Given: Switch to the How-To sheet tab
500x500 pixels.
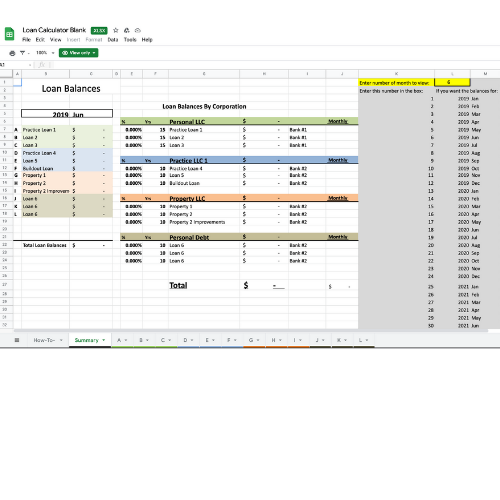Looking at the screenshot, I should (x=44, y=340).
